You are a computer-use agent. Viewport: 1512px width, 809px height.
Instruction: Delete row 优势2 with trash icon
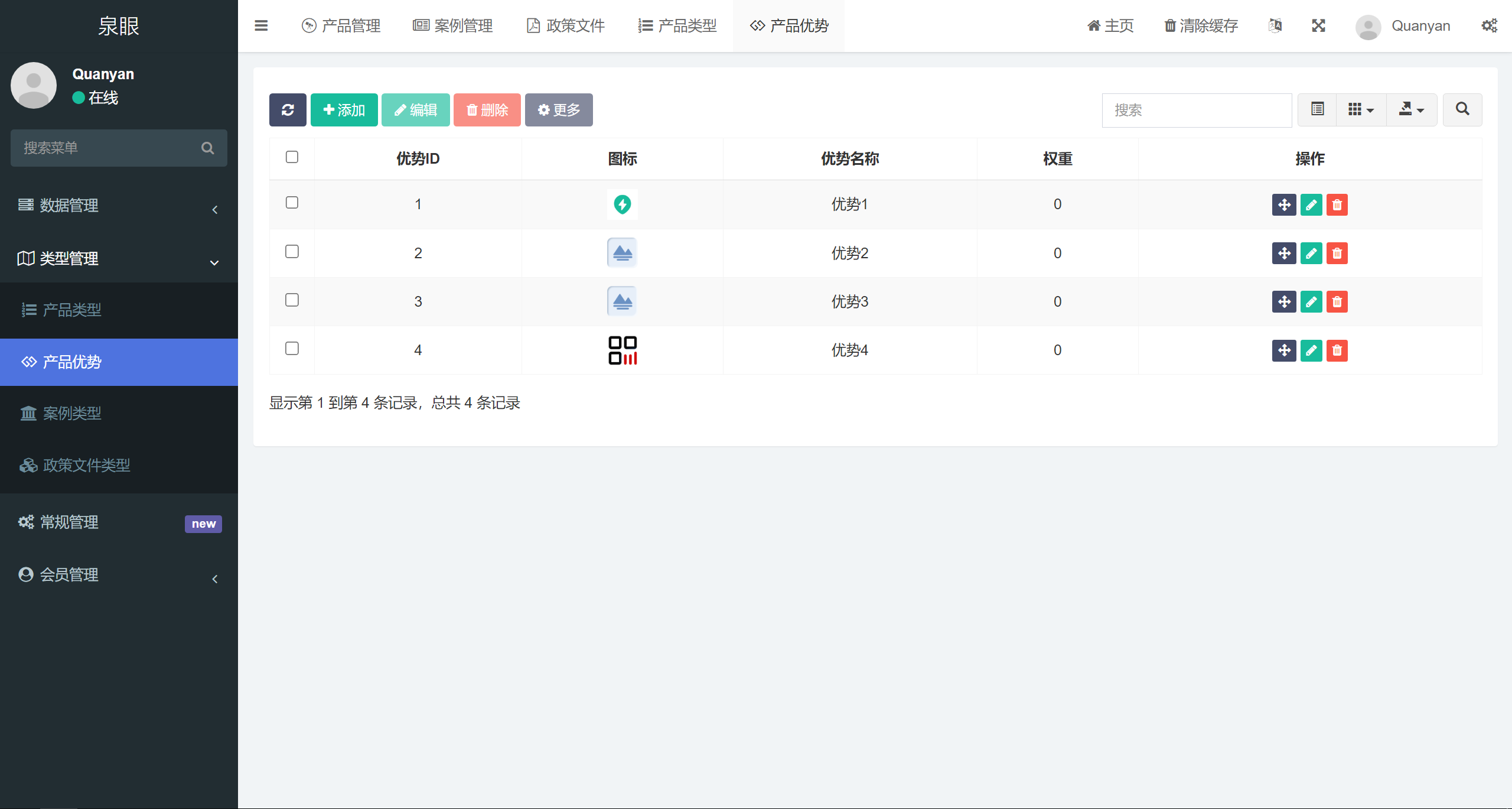(x=1337, y=254)
